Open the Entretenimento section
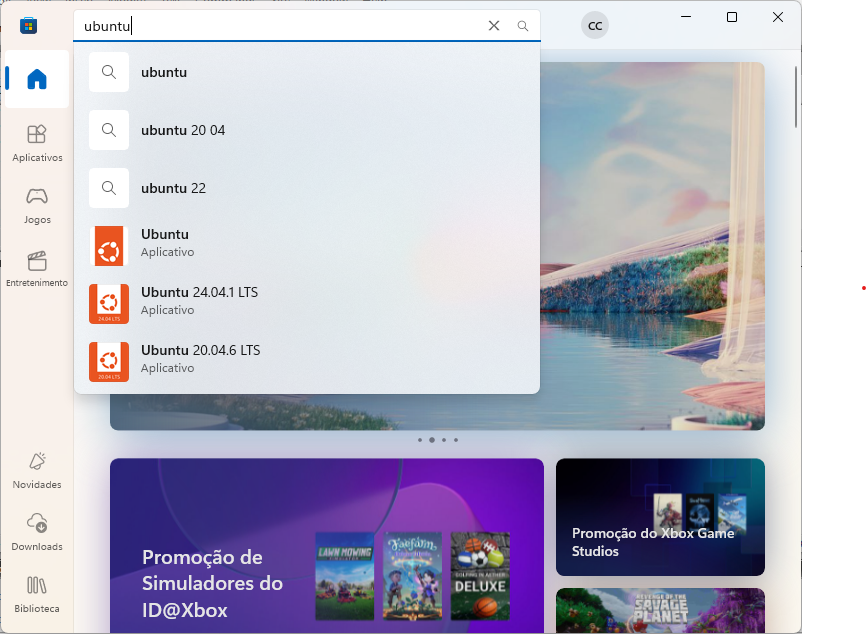Viewport: 867px width, 634px height. pos(37,268)
